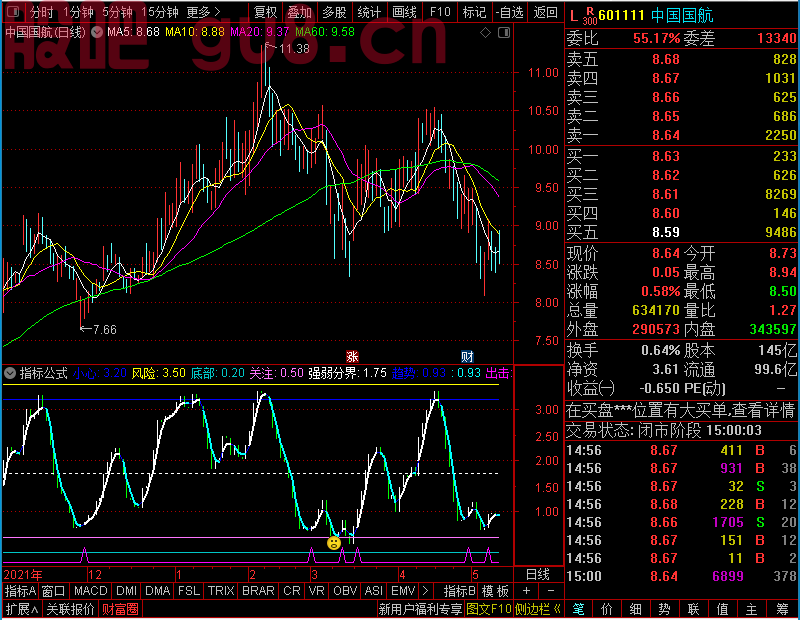Click 叠加 overlay button
This screenshot has height=620, width=800.
pyautogui.click(x=299, y=12)
